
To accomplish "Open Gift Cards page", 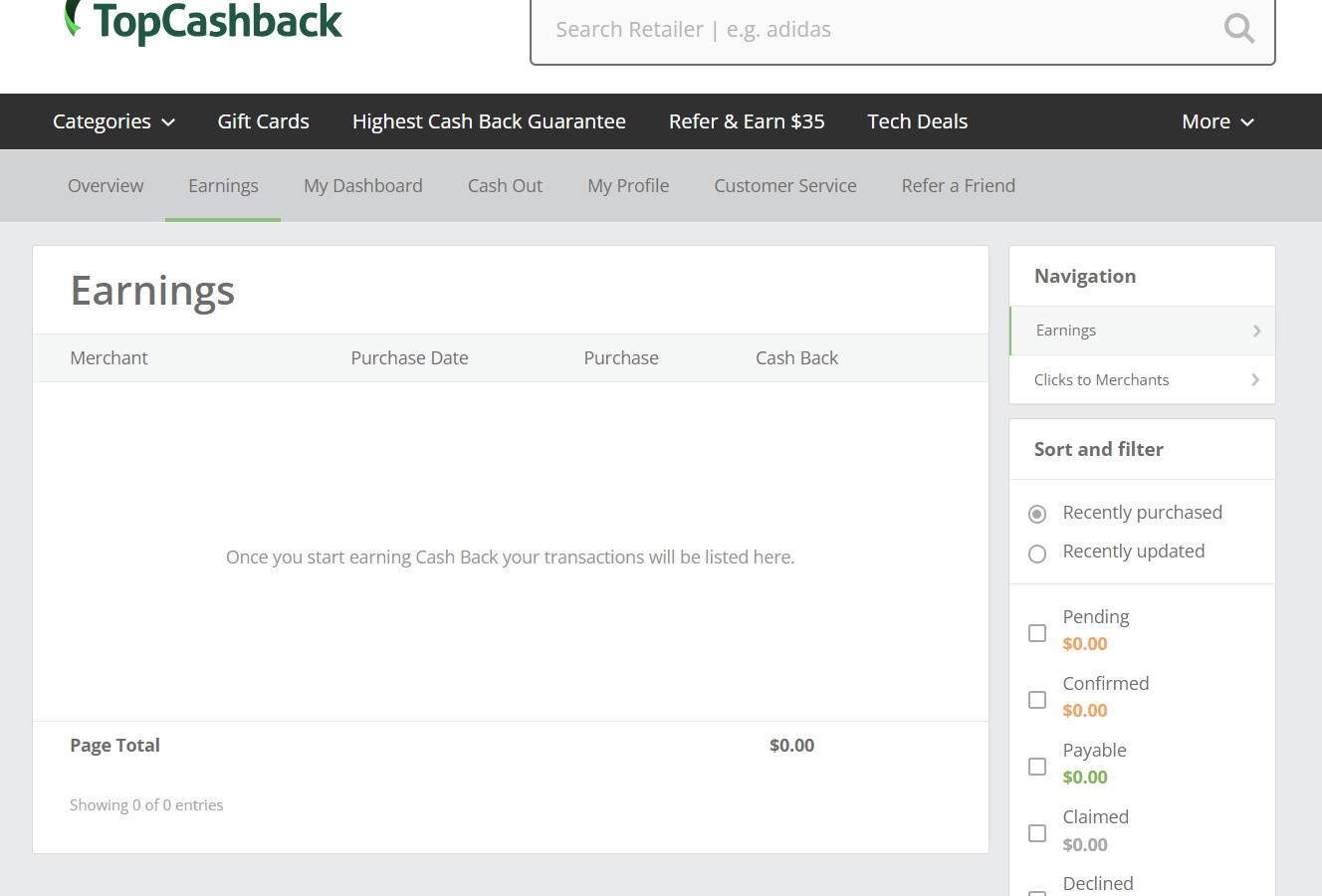I will (263, 121).
